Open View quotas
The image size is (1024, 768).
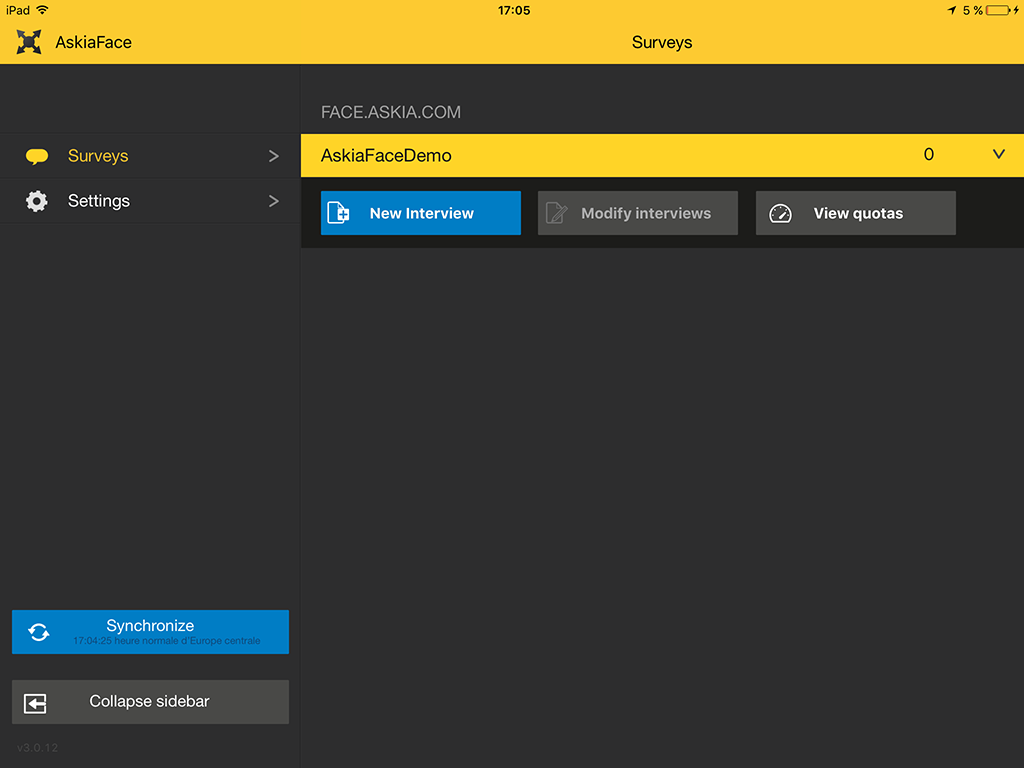click(856, 213)
